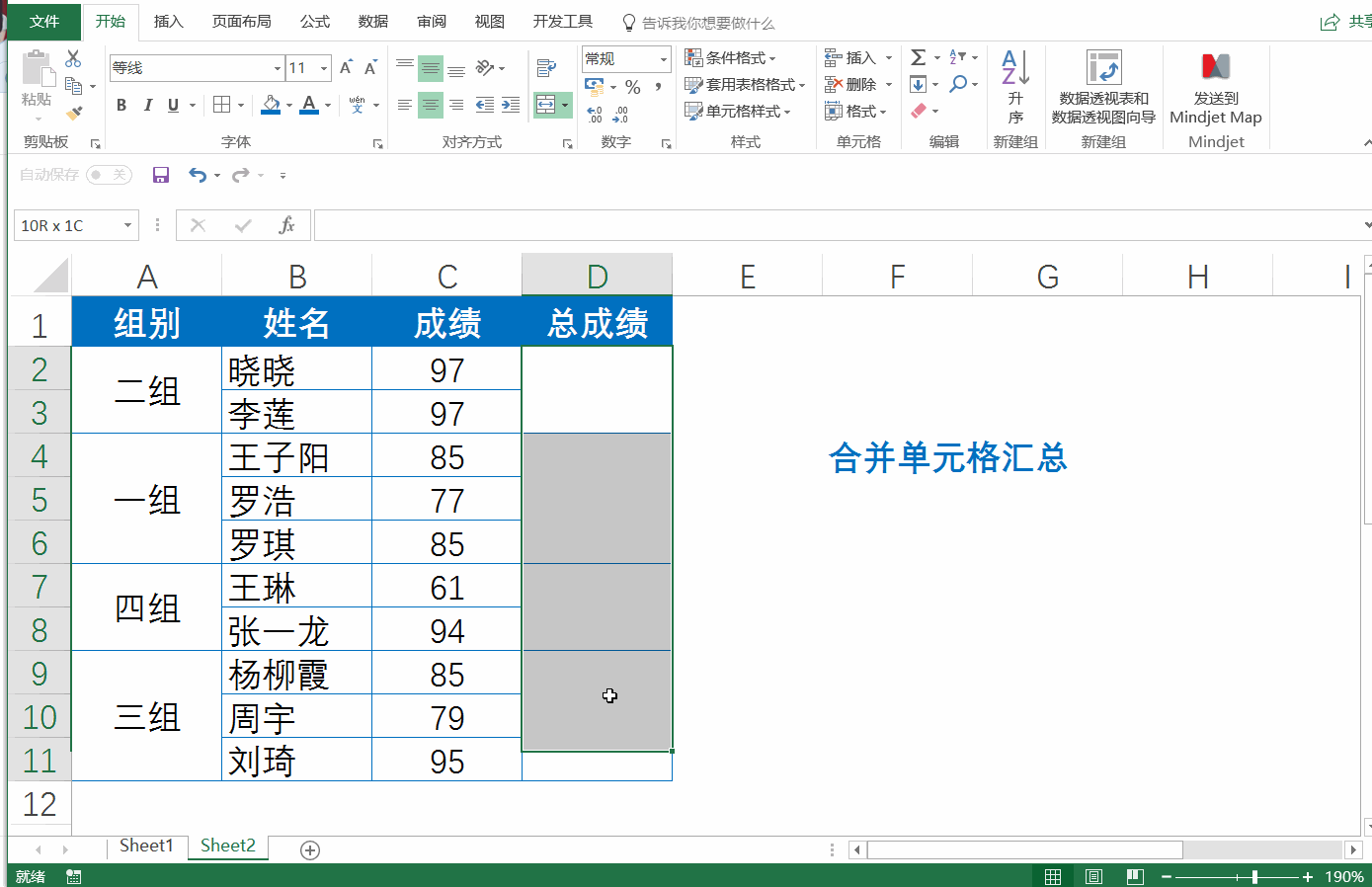This screenshot has height=887, width=1372.
Task: Open the 条件格式 conditional formatting menu
Action: point(734,57)
